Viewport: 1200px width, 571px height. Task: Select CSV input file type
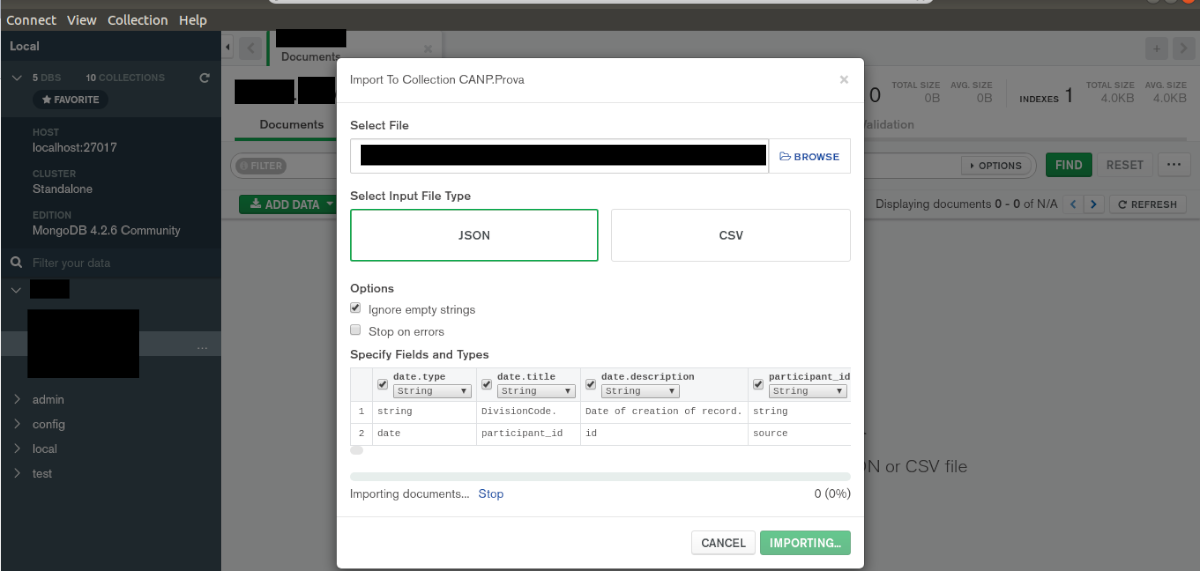[731, 236]
